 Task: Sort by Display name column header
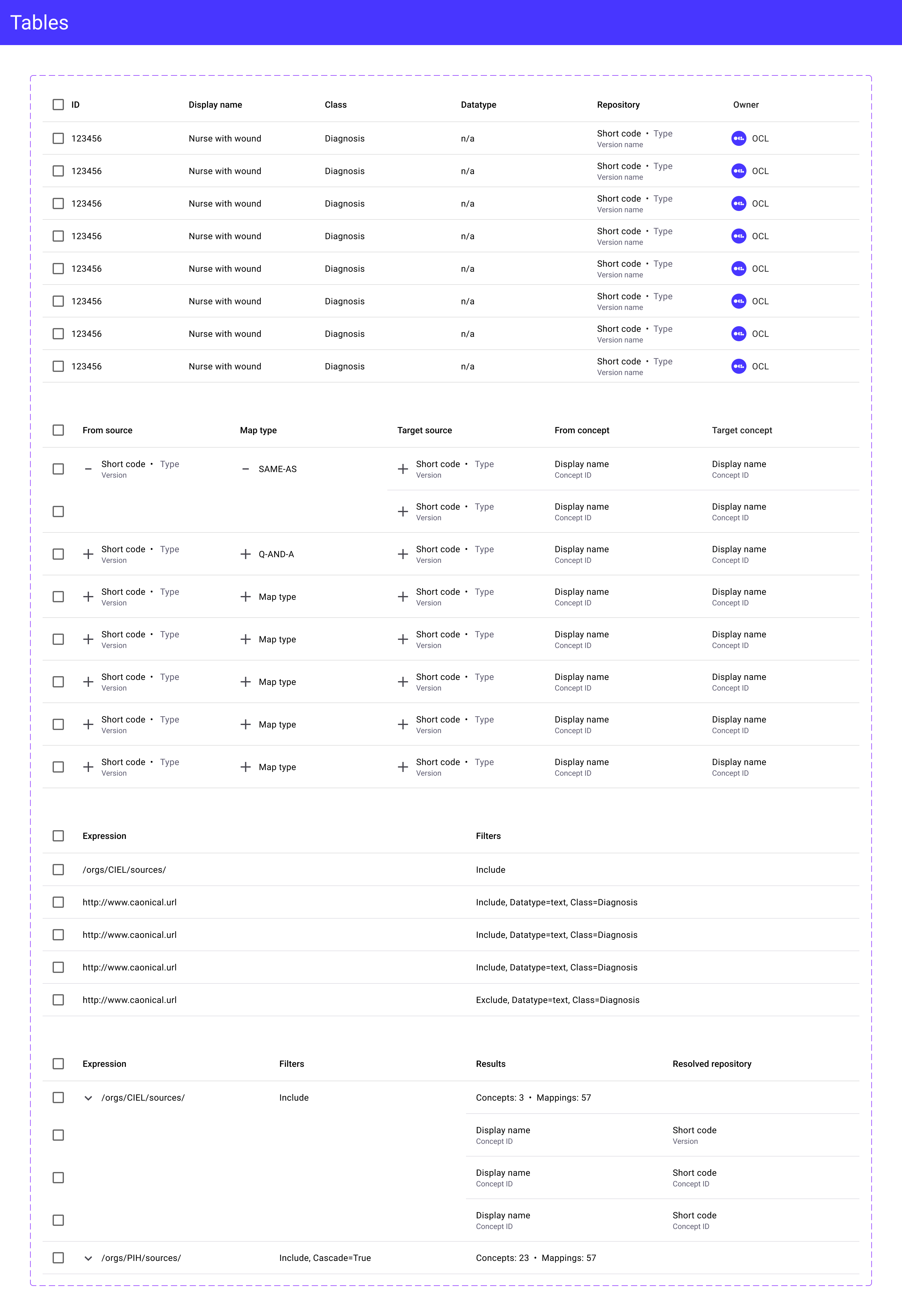(x=215, y=105)
